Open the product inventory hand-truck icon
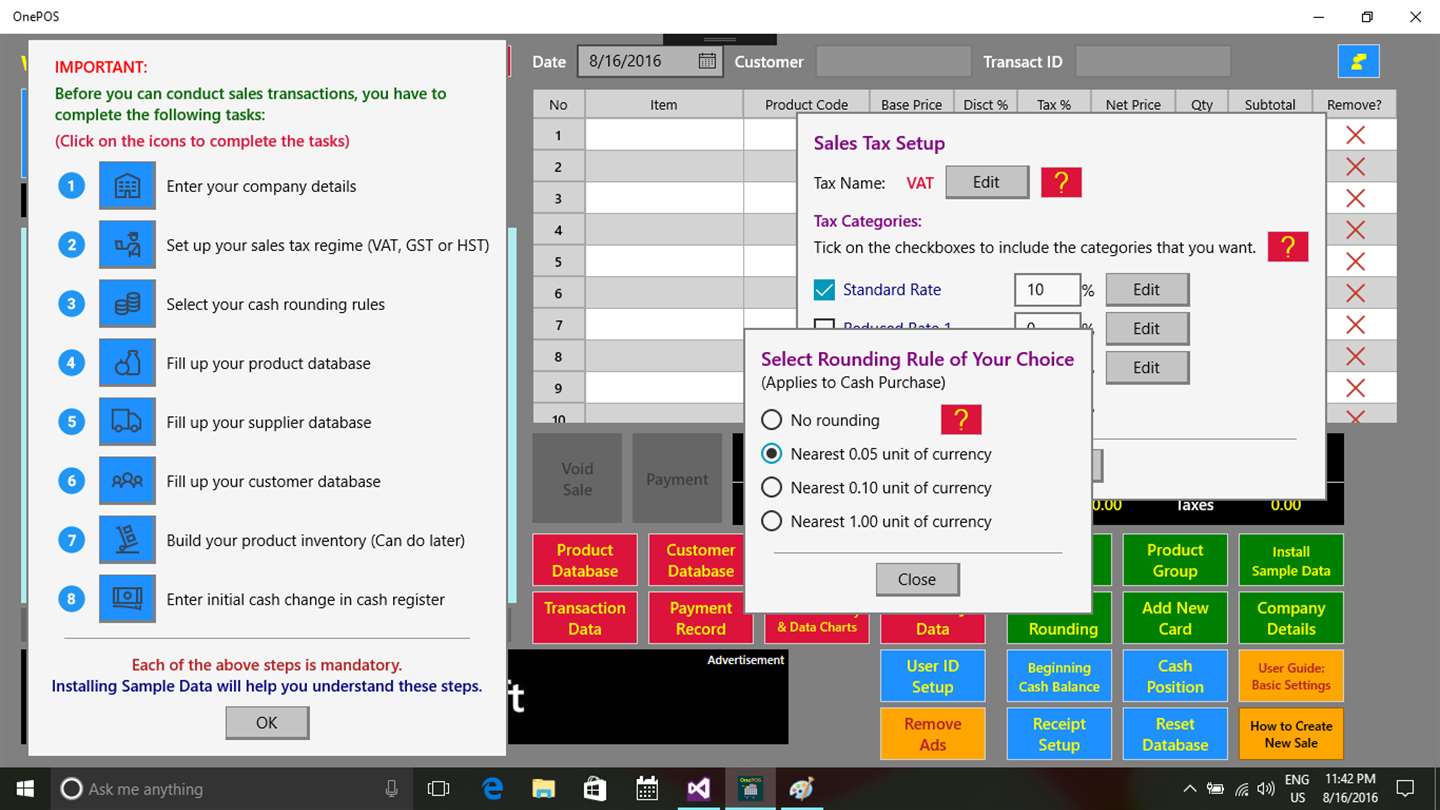The height and width of the screenshot is (810, 1440). pyautogui.click(x=127, y=540)
